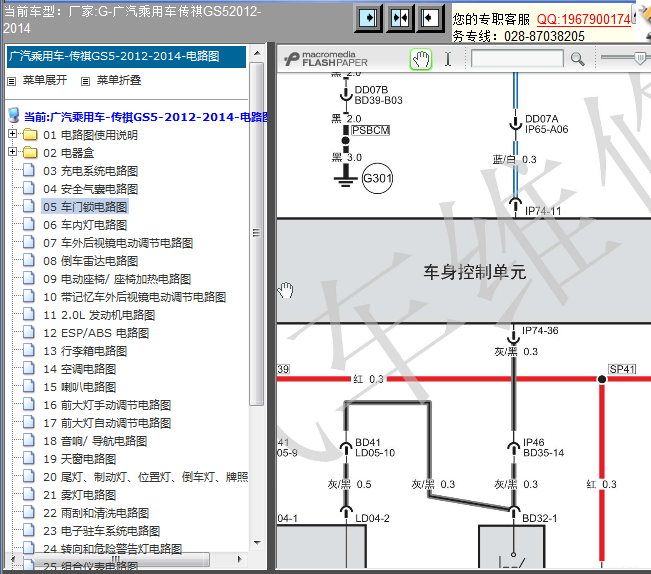Open 16 前大灯手动调节电路图
Viewport: 651px width, 574px height.
click(x=107, y=405)
